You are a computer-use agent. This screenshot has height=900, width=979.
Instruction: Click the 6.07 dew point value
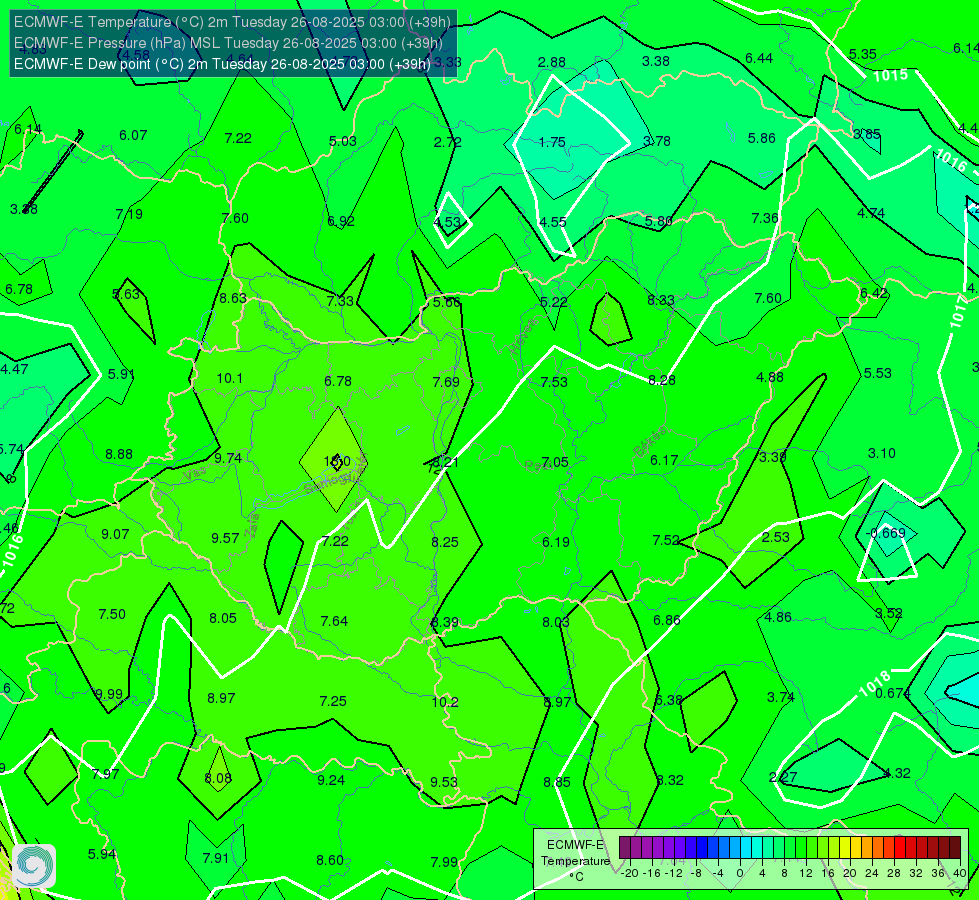coord(133,136)
